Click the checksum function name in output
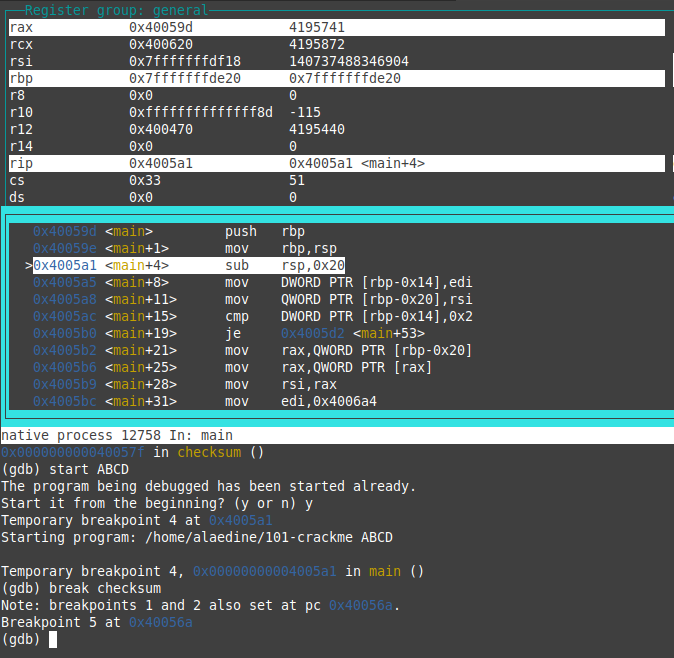This screenshot has height=658, width=674. [209, 452]
